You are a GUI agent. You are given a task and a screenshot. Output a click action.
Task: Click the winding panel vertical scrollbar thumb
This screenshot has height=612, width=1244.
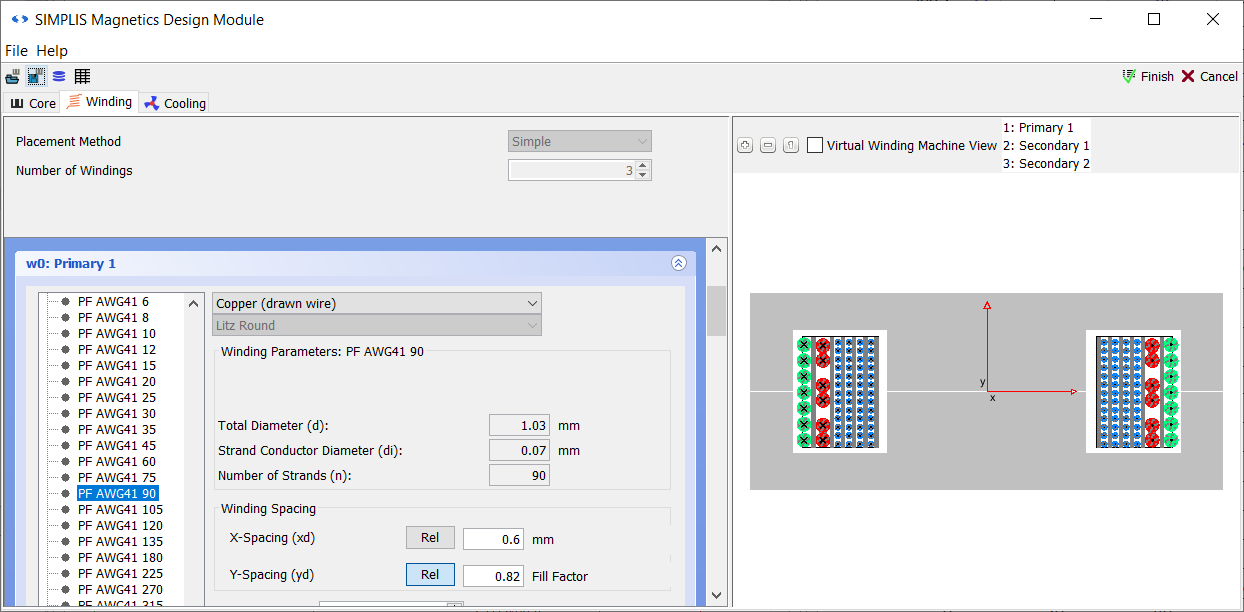click(716, 310)
